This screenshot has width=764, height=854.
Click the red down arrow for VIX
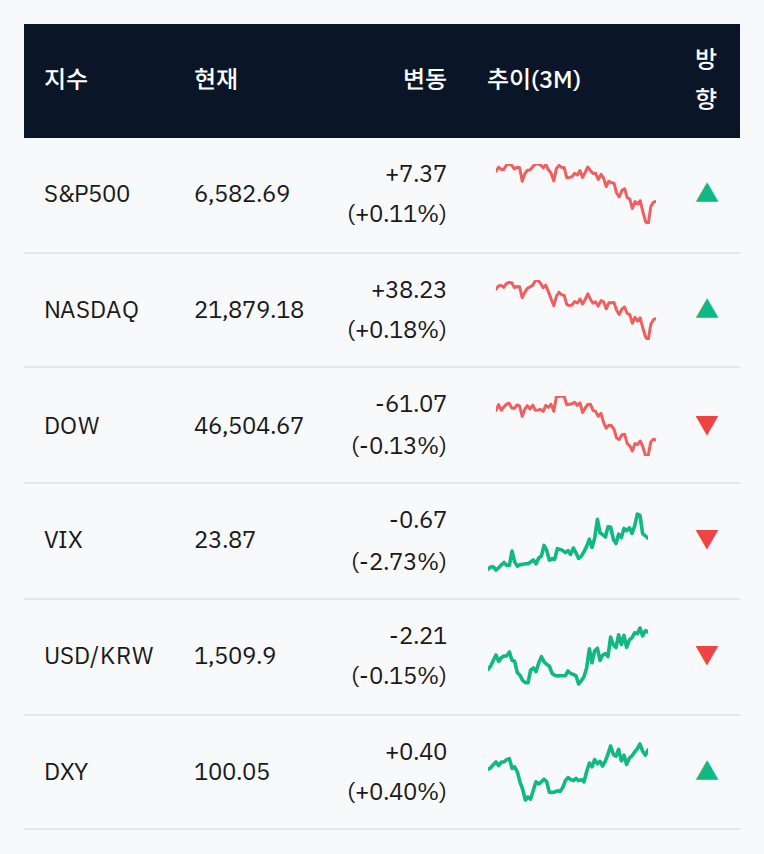click(x=707, y=539)
